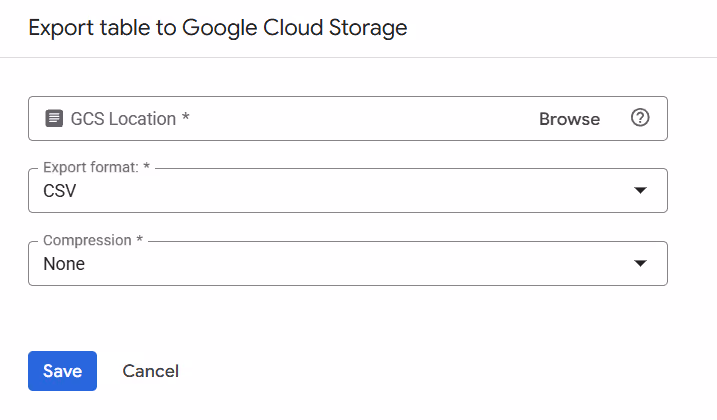Cancel the export dialog

(150, 371)
